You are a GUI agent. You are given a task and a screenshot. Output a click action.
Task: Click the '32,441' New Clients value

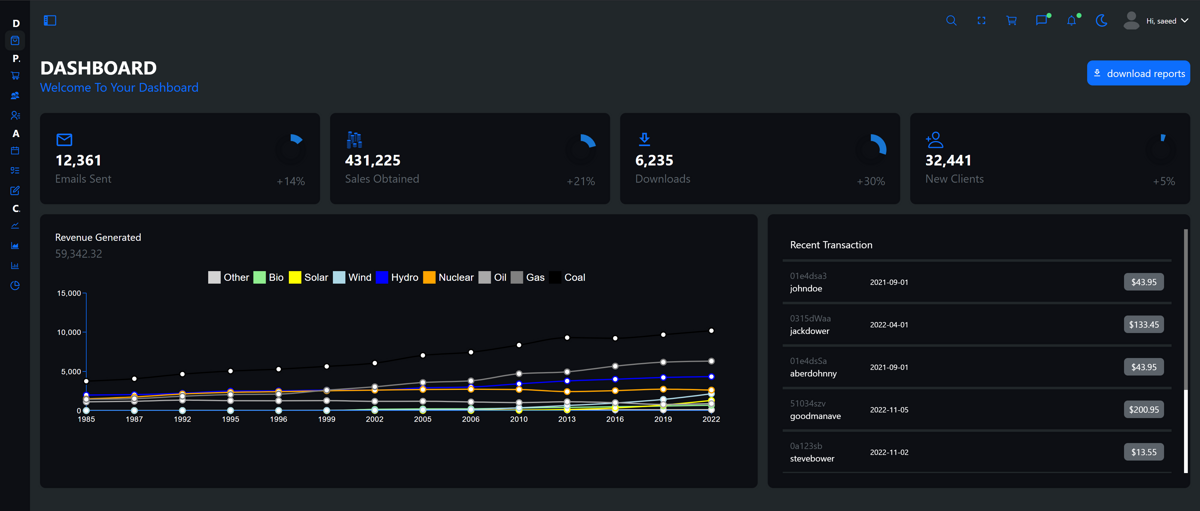(x=948, y=160)
